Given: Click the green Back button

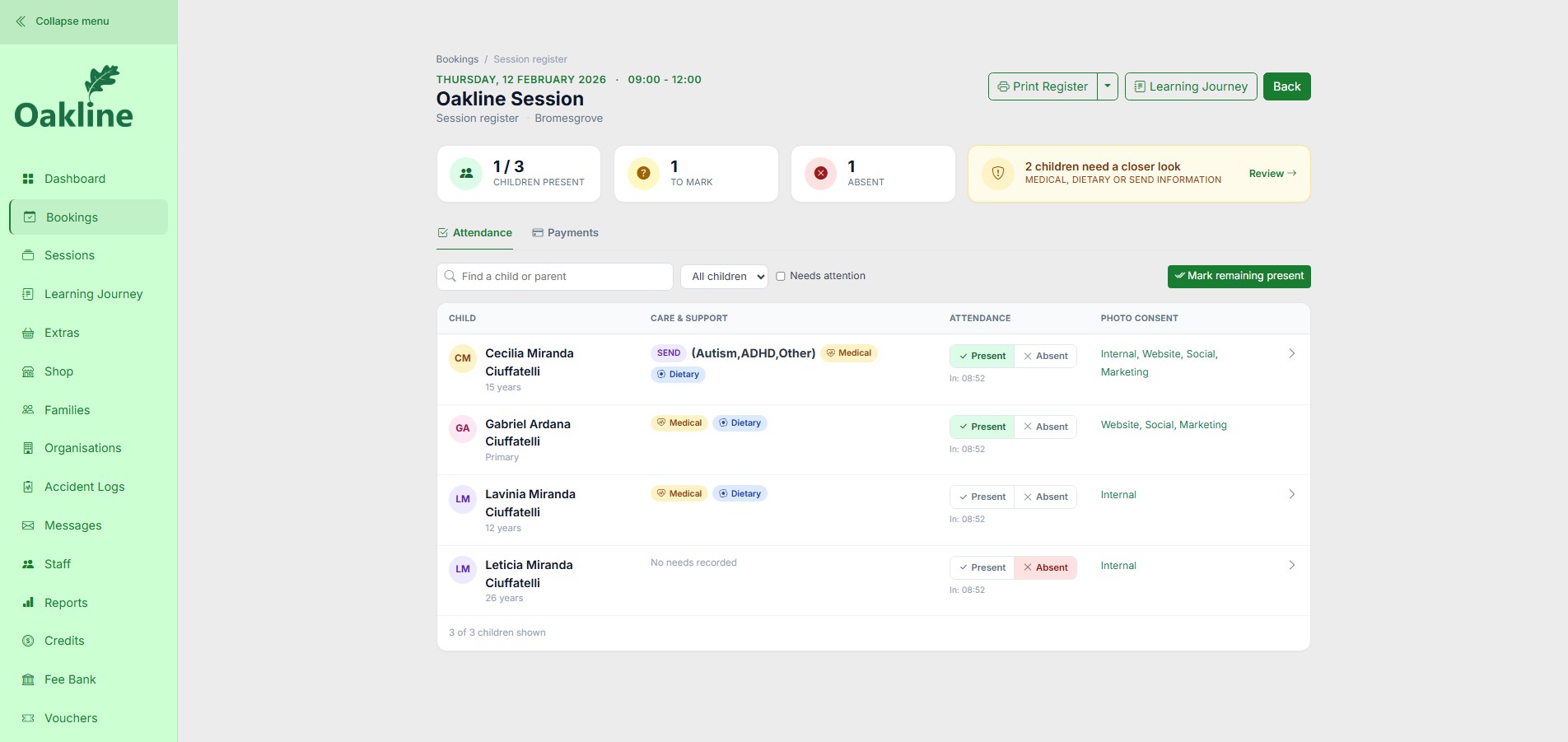Looking at the screenshot, I should 1286,86.
